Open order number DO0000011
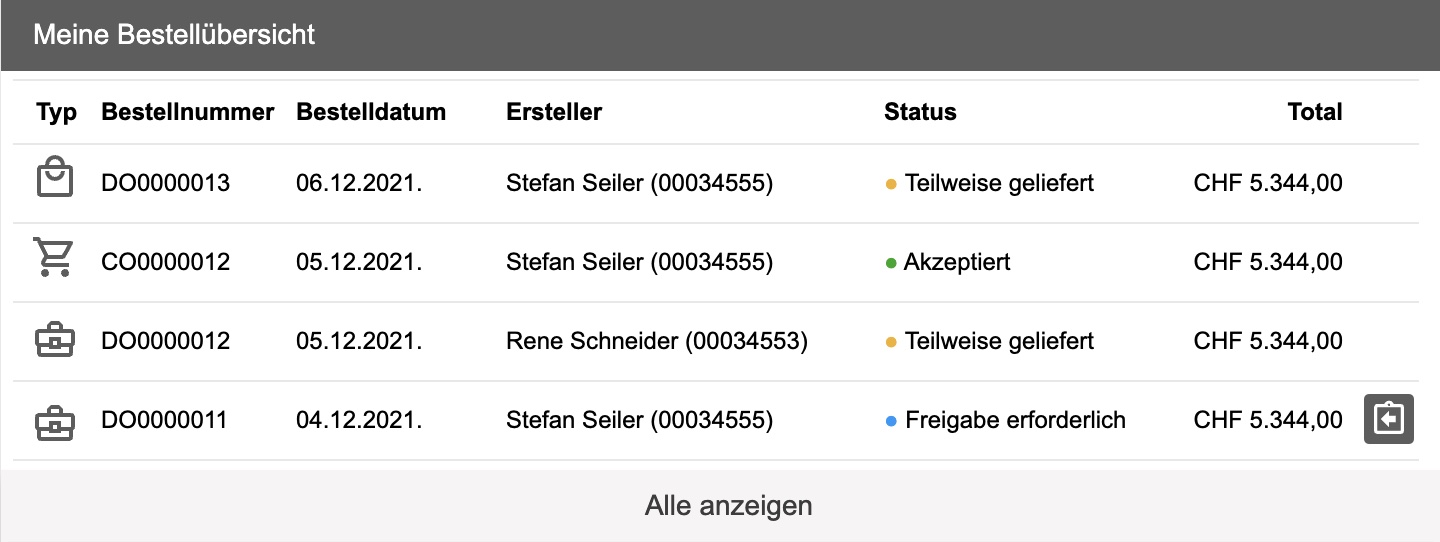This screenshot has width=1440, height=542. (164, 420)
